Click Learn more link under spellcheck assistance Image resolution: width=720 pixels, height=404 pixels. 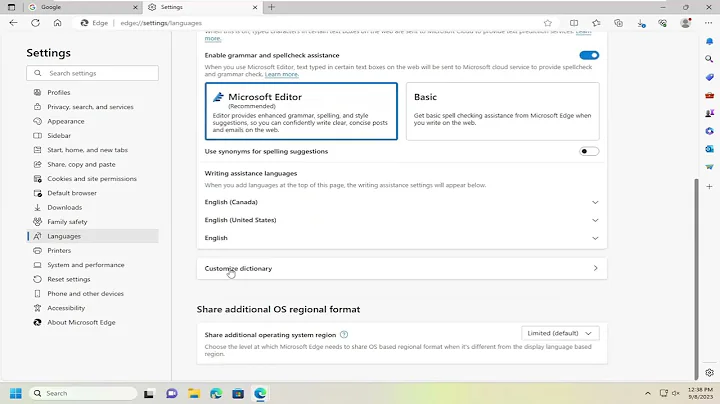click(x=281, y=74)
